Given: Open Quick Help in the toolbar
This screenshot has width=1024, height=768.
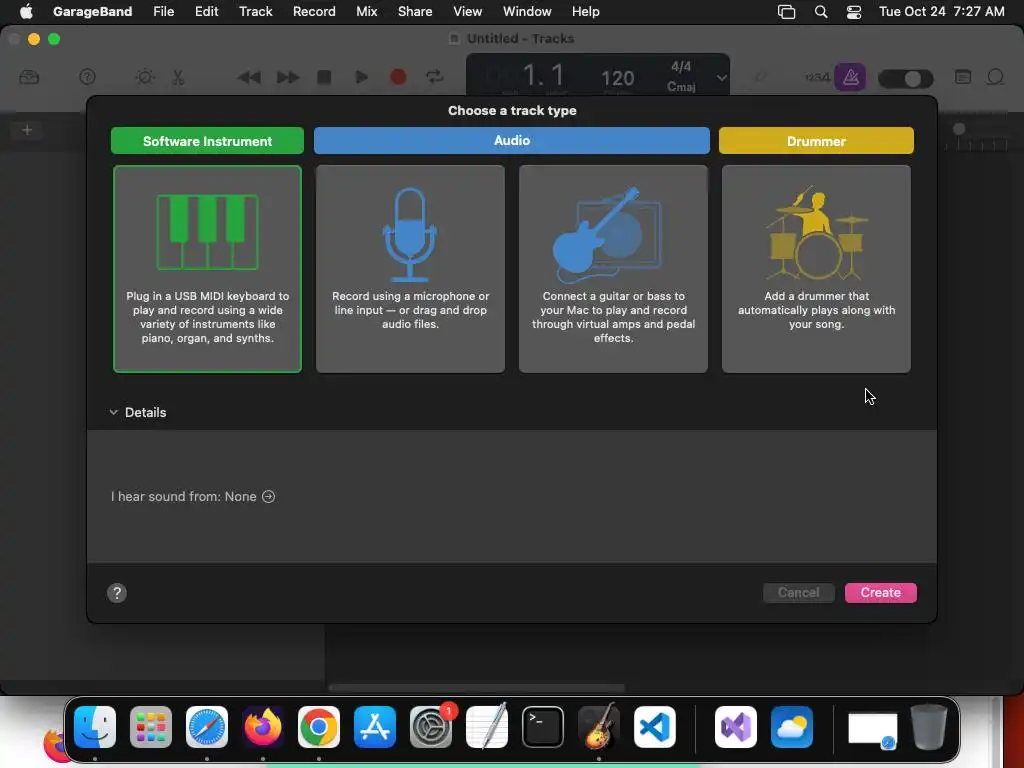Looking at the screenshot, I should pyautogui.click(x=88, y=77).
